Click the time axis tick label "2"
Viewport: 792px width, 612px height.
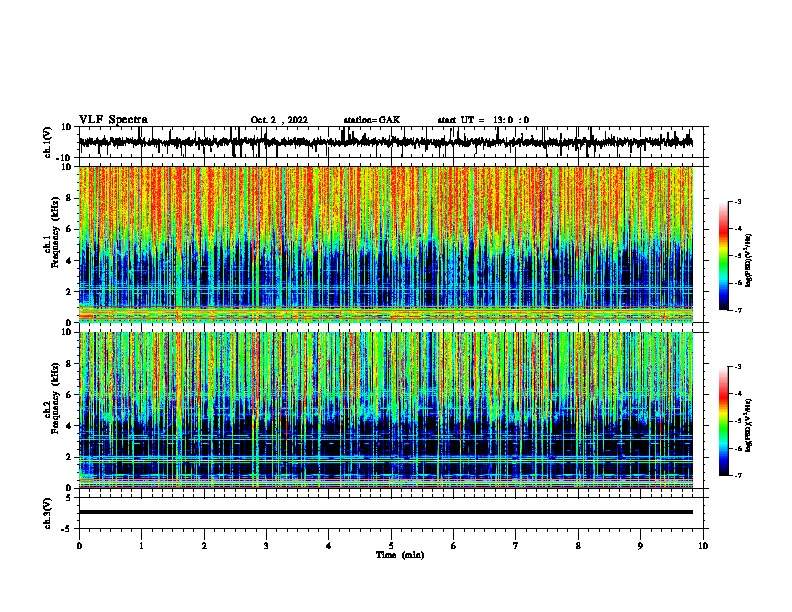[204, 546]
